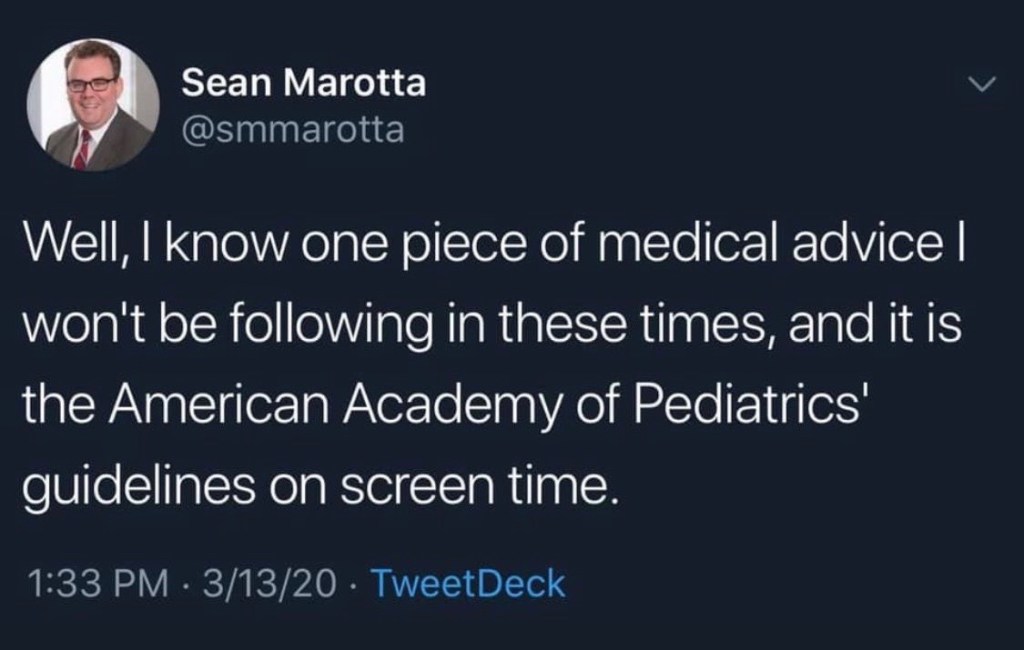
Task: Visit the @smmarotta handle link
Action: [x=292, y=129]
